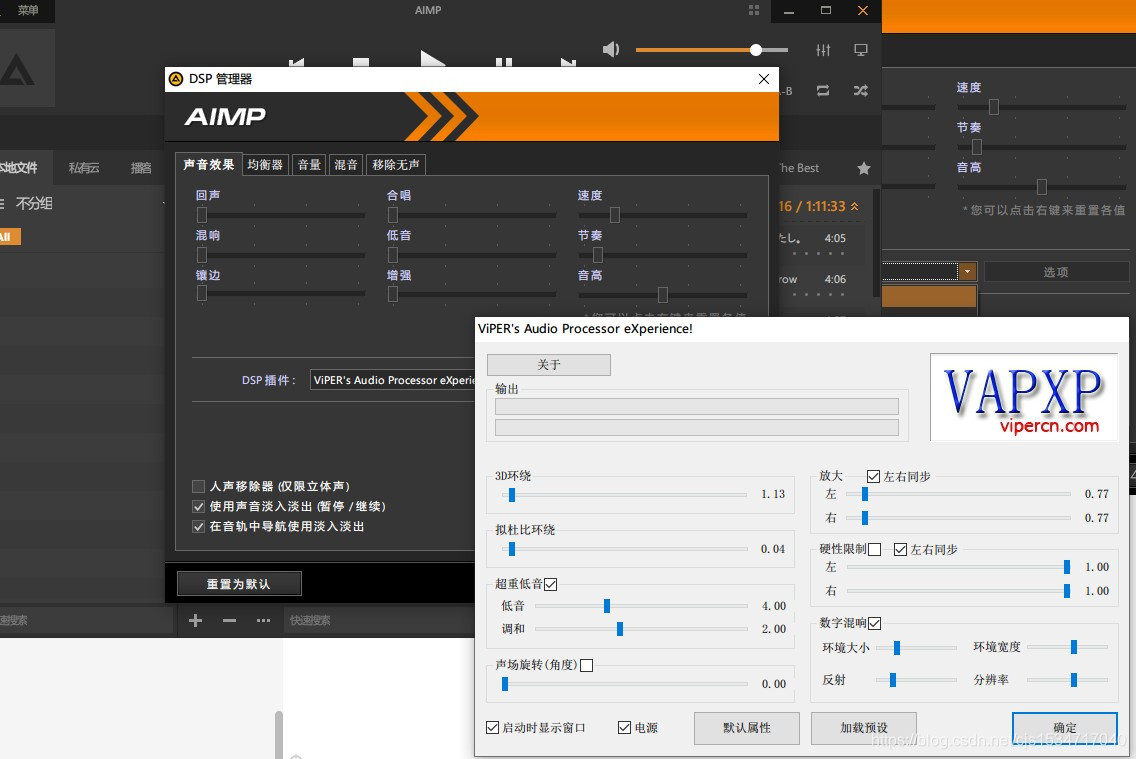Viewport: 1136px width, 759px height.
Task: Toggle 启动时显示窗口 checkbox
Action: [x=493, y=727]
